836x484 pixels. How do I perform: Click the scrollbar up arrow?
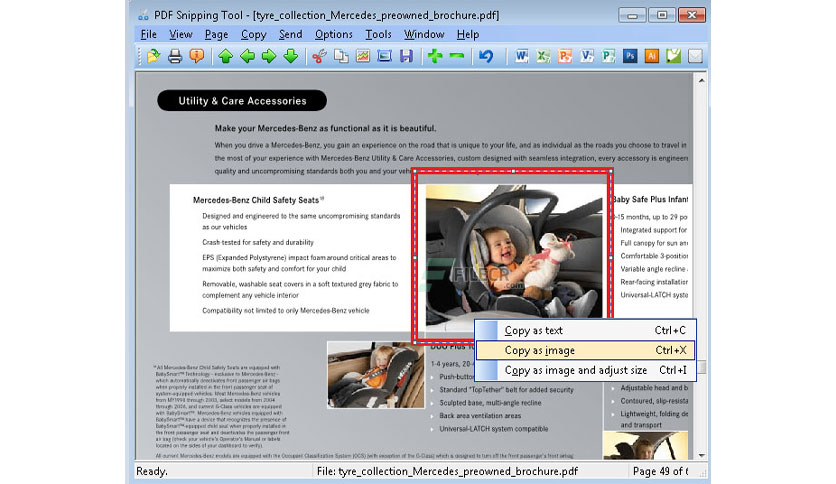tap(701, 80)
